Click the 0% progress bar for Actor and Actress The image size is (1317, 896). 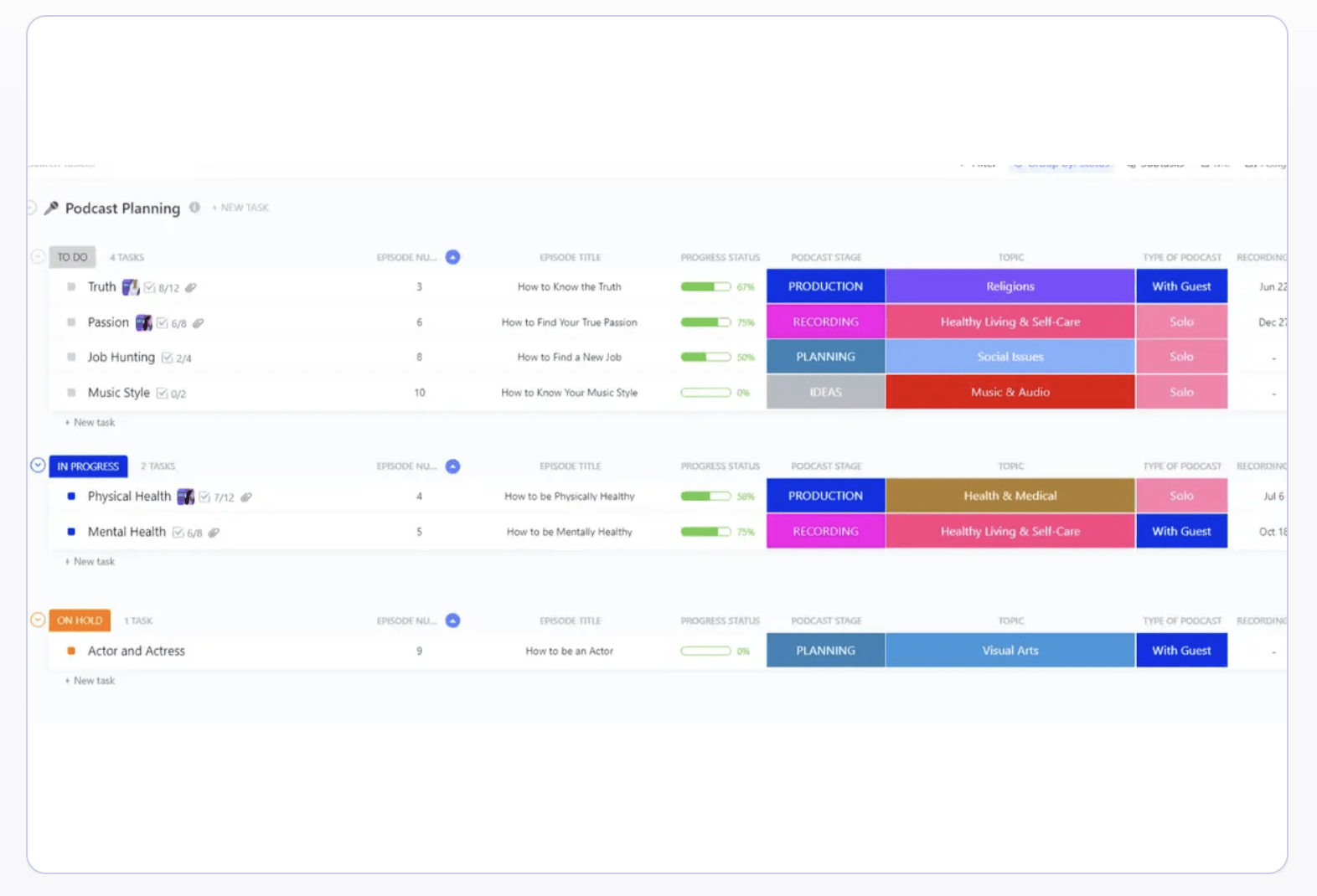705,651
